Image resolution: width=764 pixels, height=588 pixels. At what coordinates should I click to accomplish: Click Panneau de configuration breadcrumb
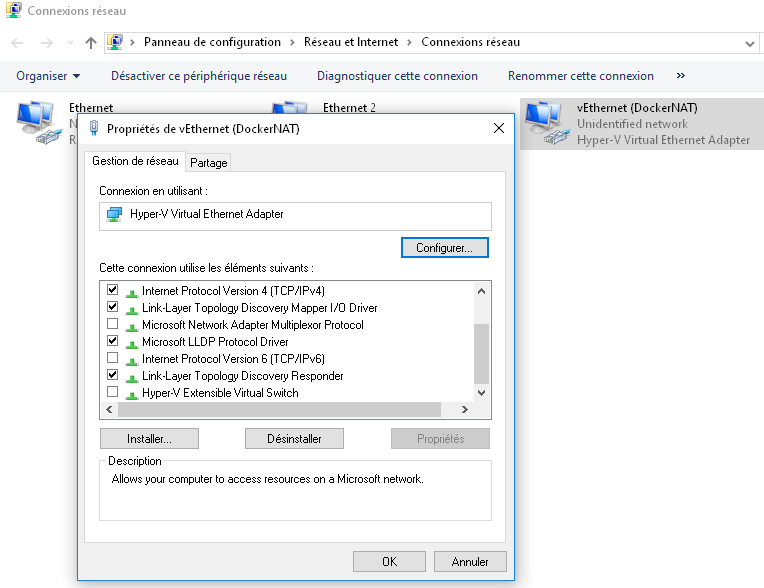point(212,42)
